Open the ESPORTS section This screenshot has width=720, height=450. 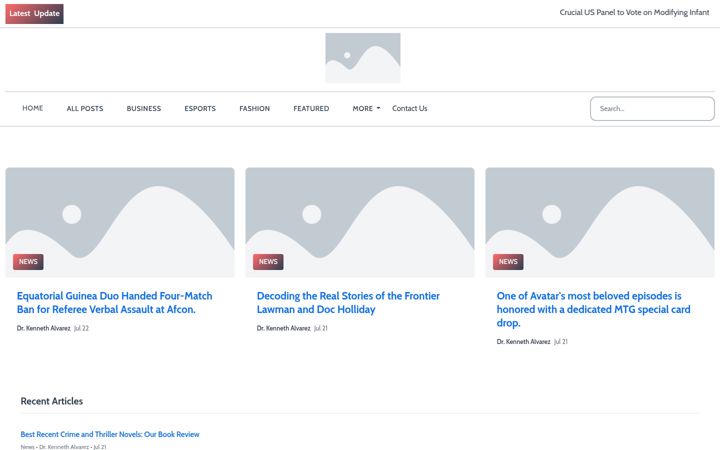click(x=200, y=108)
